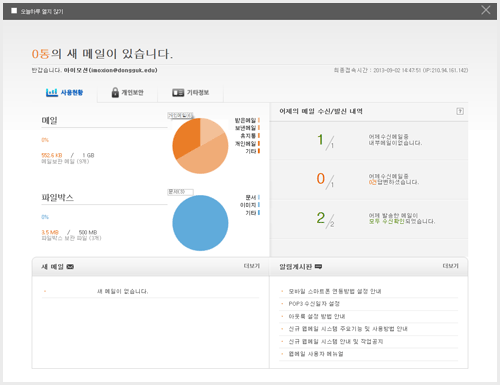This screenshot has height=385, width=500.
Task: Click the blue 파일박스 pie chart
Action: (x=200, y=223)
